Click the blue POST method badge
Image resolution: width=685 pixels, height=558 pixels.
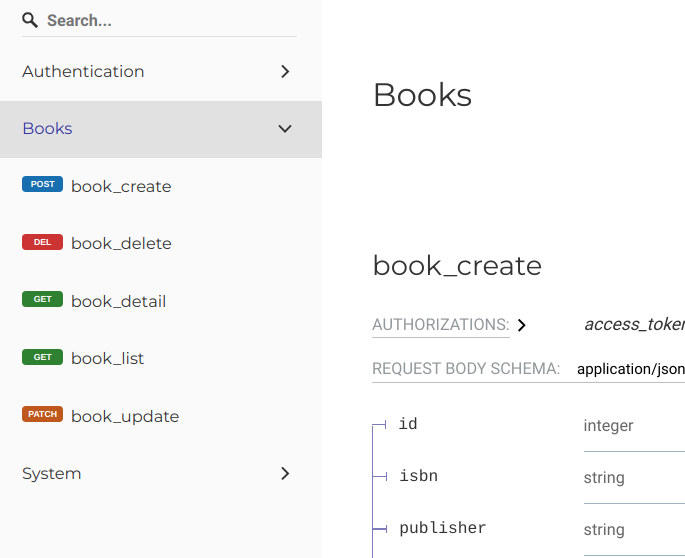coord(42,184)
